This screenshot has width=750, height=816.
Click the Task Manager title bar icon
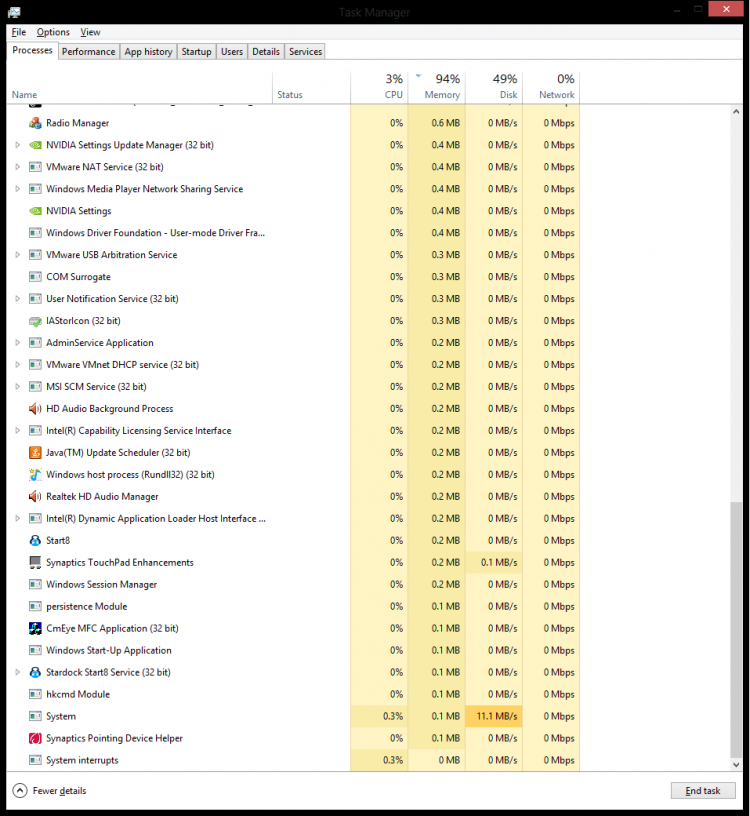[14, 12]
